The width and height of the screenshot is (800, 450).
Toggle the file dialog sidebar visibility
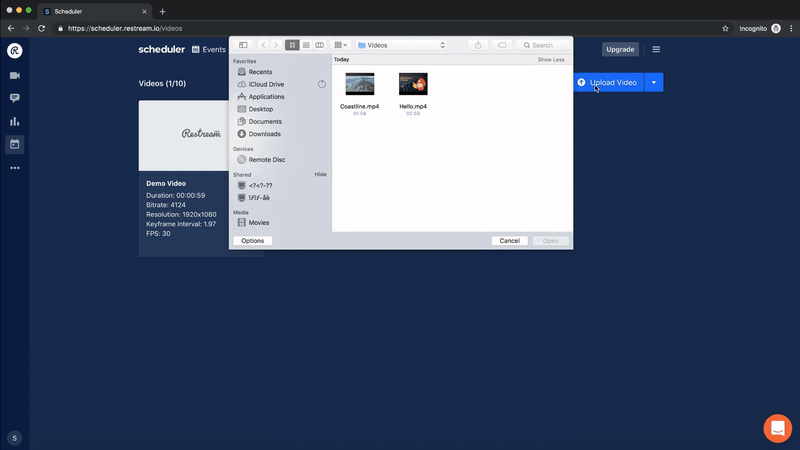coord(243,45)
